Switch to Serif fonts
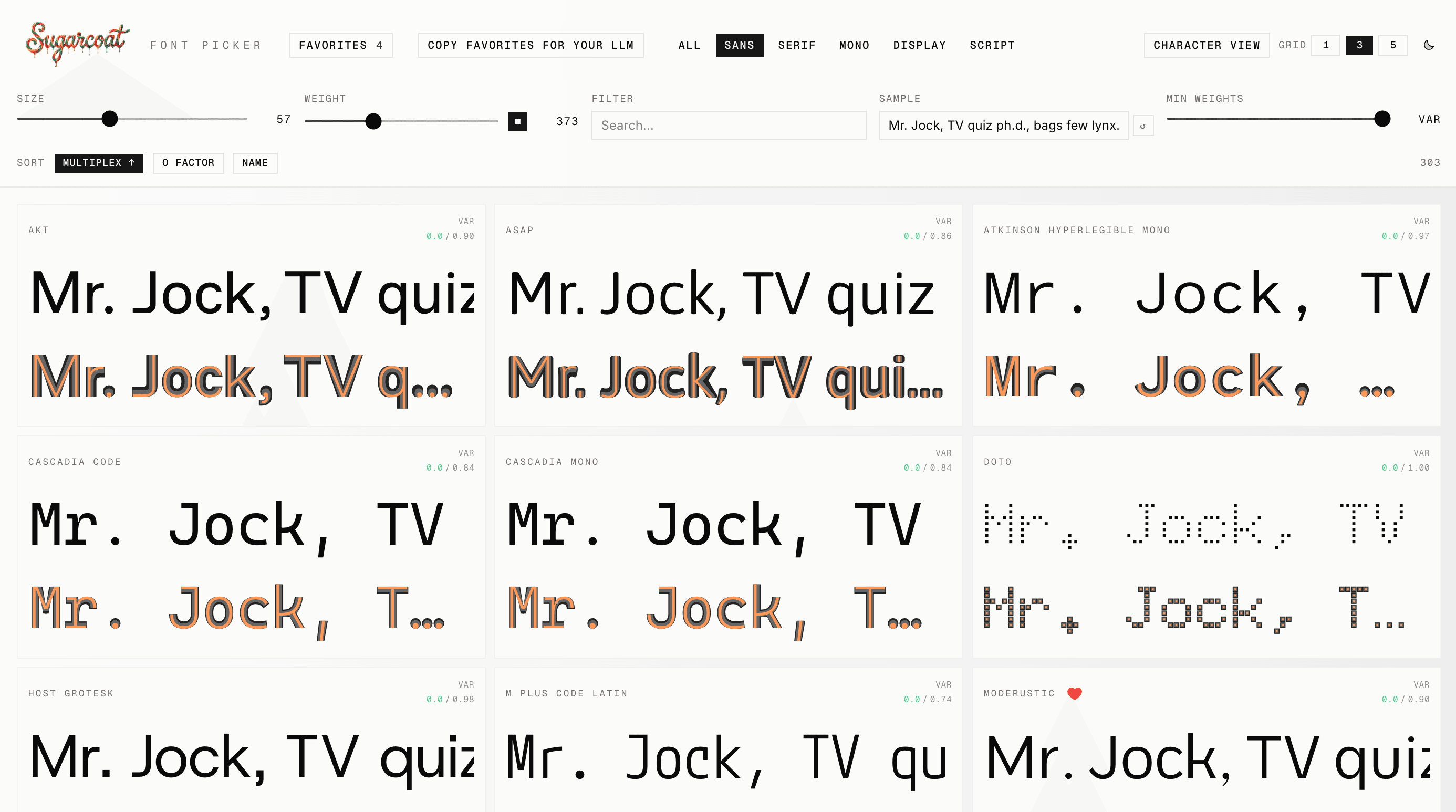The image size is (1456, 812). (x=796, y=45)
